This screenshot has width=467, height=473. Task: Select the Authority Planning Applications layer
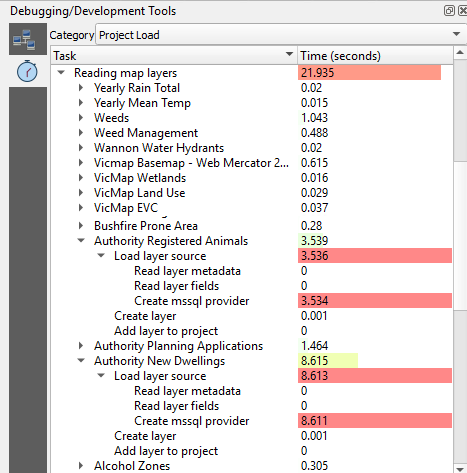pyautogui.click(x=178, y=346)
